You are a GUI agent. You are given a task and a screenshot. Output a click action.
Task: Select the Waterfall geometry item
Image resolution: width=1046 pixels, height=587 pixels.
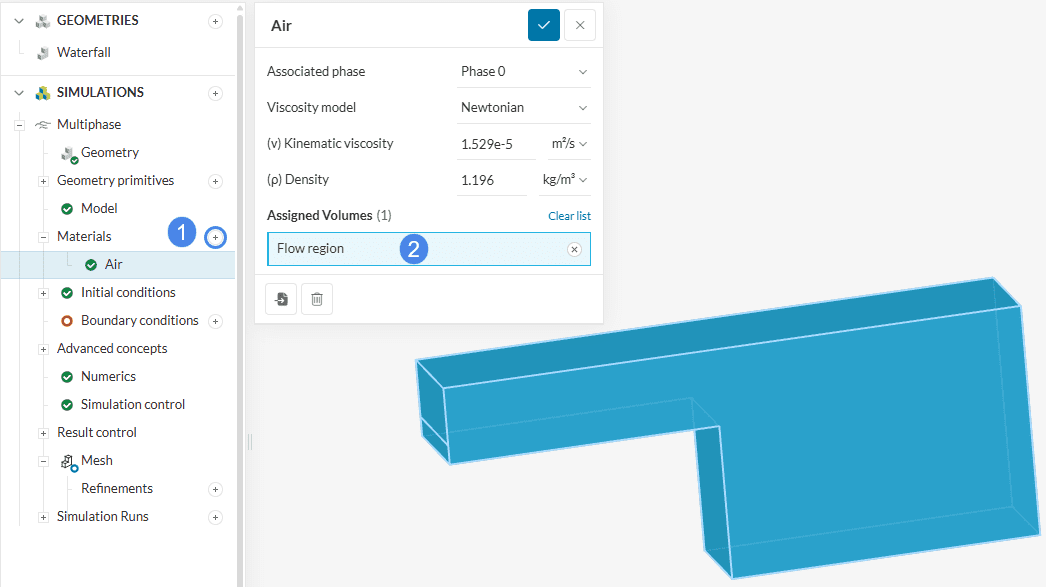tap(83, 53)
